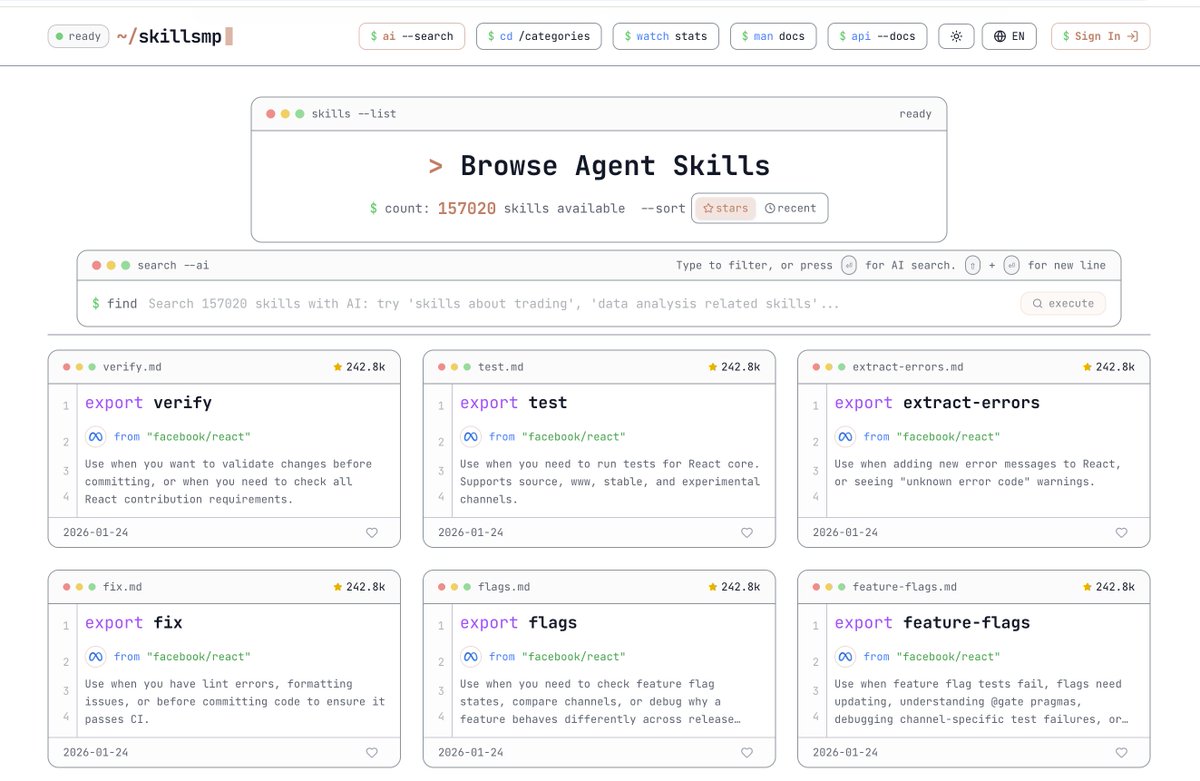Open the ai --search nav item
The height and width of the screenshot is (781, 1200).
pos(411,37)
